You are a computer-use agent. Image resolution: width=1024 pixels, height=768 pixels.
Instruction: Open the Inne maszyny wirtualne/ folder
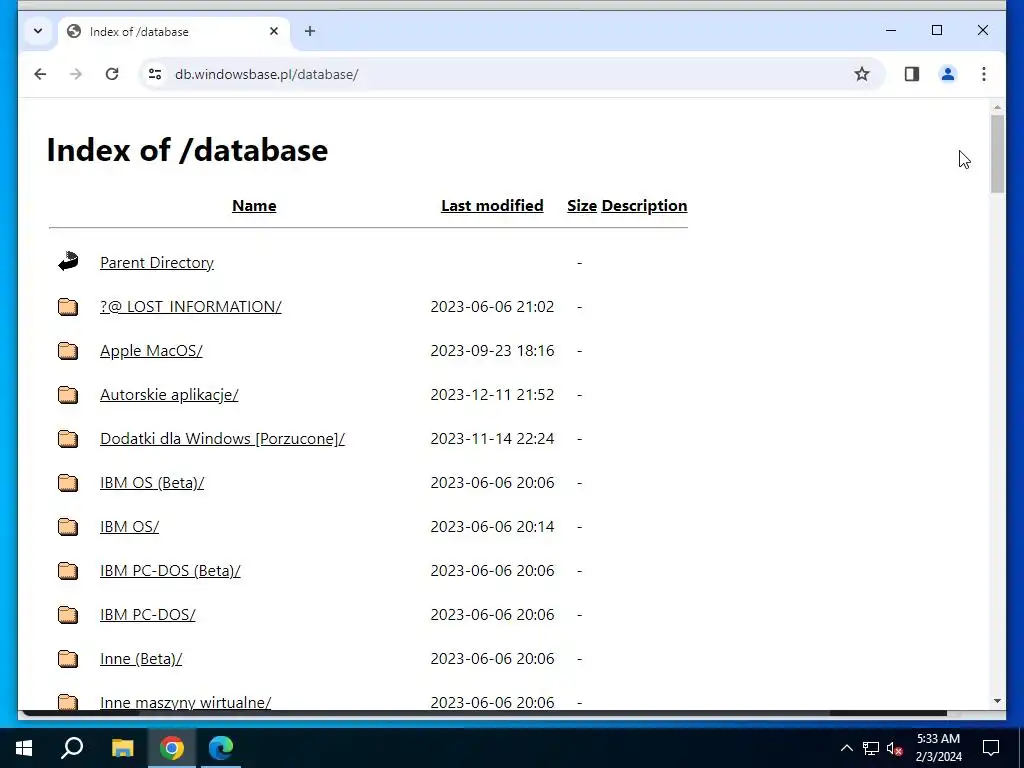(x=185, y=703)
